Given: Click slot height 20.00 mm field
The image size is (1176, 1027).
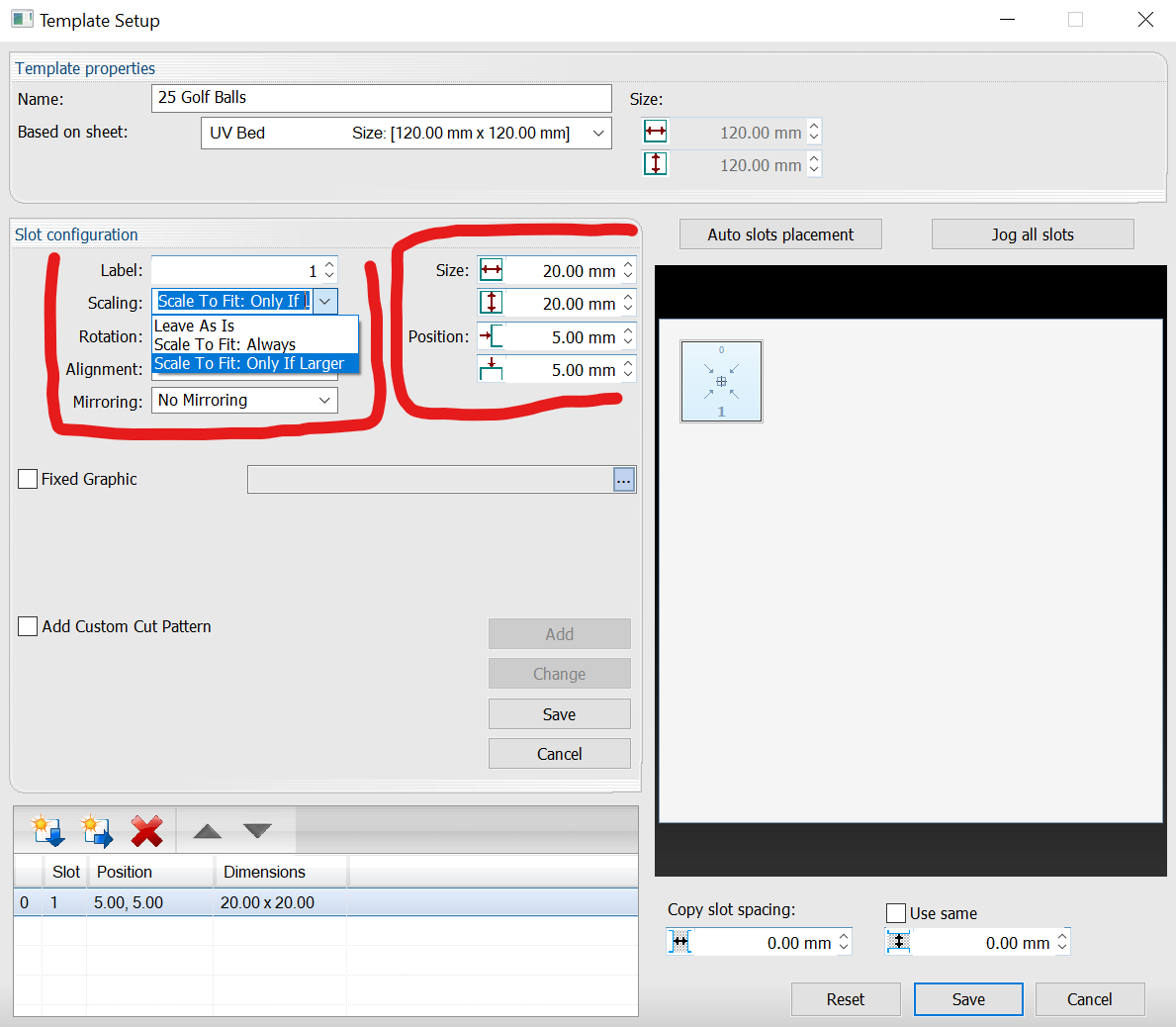Looking at the screenshot, I should click(563, 303).
